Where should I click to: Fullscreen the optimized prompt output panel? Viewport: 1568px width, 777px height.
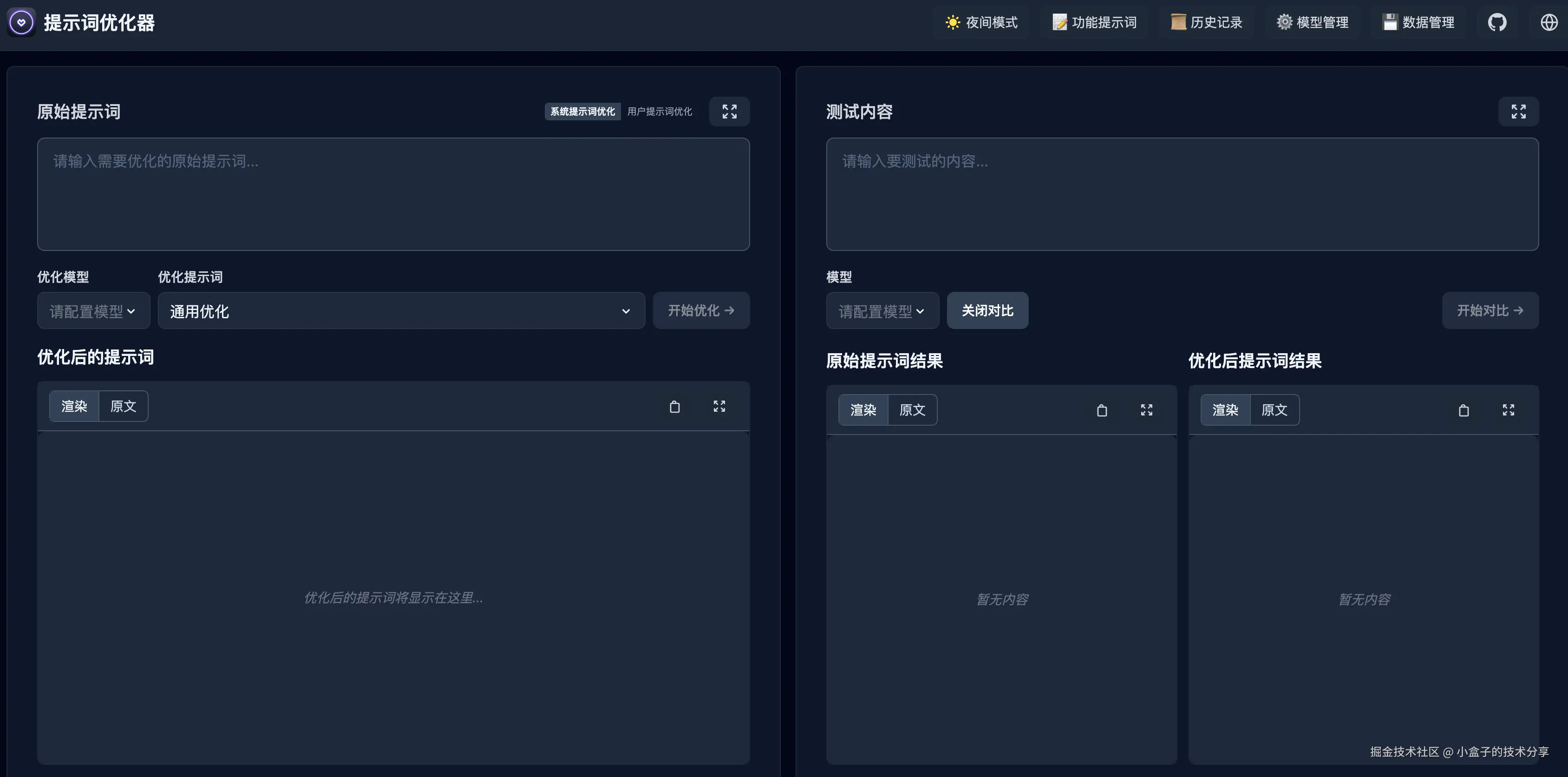pos(719,407)
